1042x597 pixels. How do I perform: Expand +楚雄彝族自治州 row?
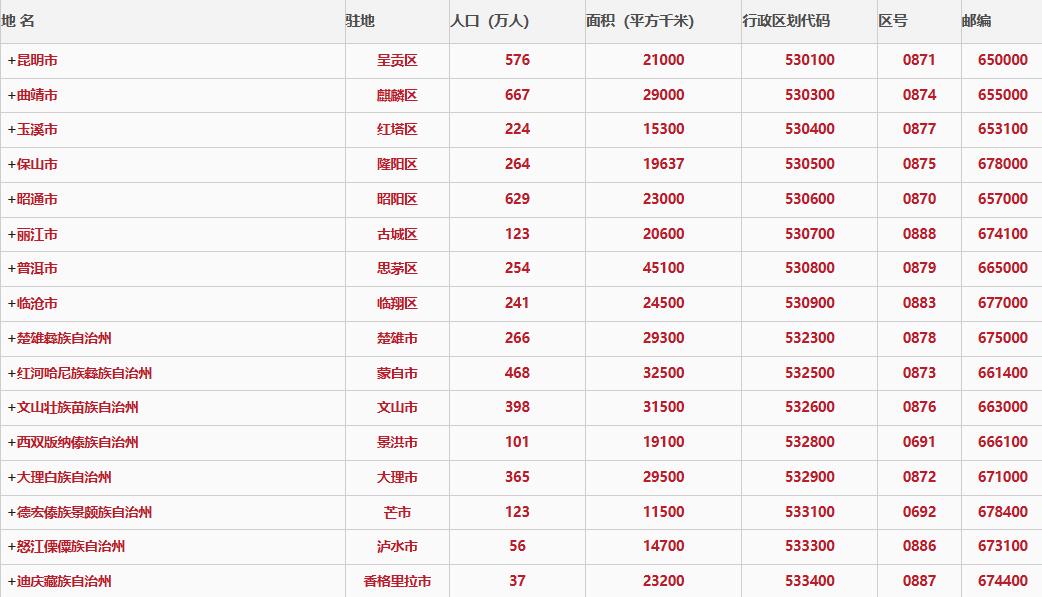tap(60, 338)
